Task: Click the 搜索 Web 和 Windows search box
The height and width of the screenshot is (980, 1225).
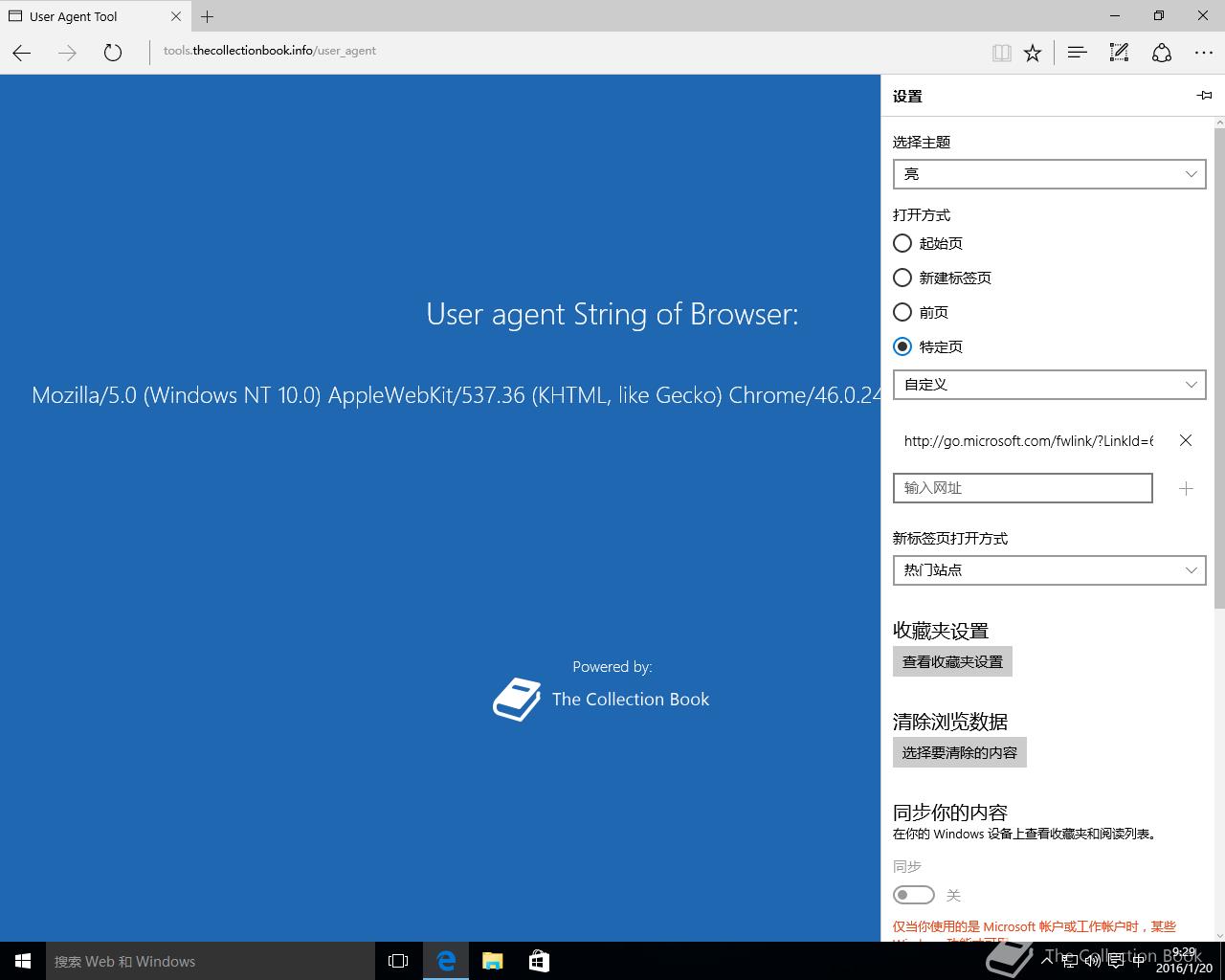Action: (x=211, y=961)
